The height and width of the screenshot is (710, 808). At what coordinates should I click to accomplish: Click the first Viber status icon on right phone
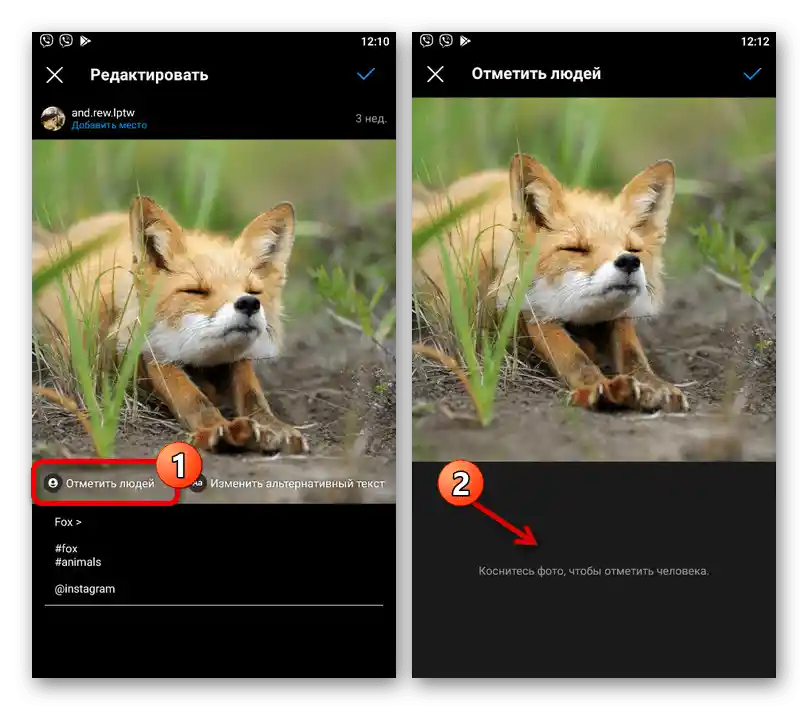(x=427, y=41)
